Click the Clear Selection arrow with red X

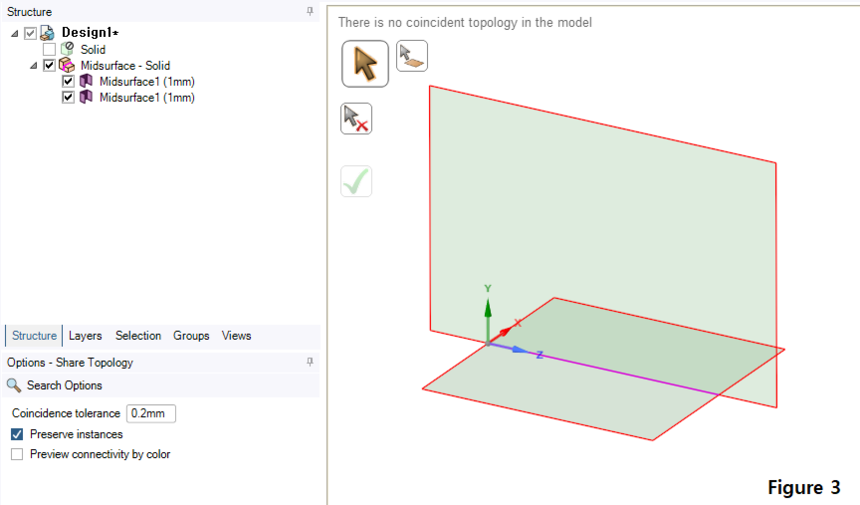[356, 118]
